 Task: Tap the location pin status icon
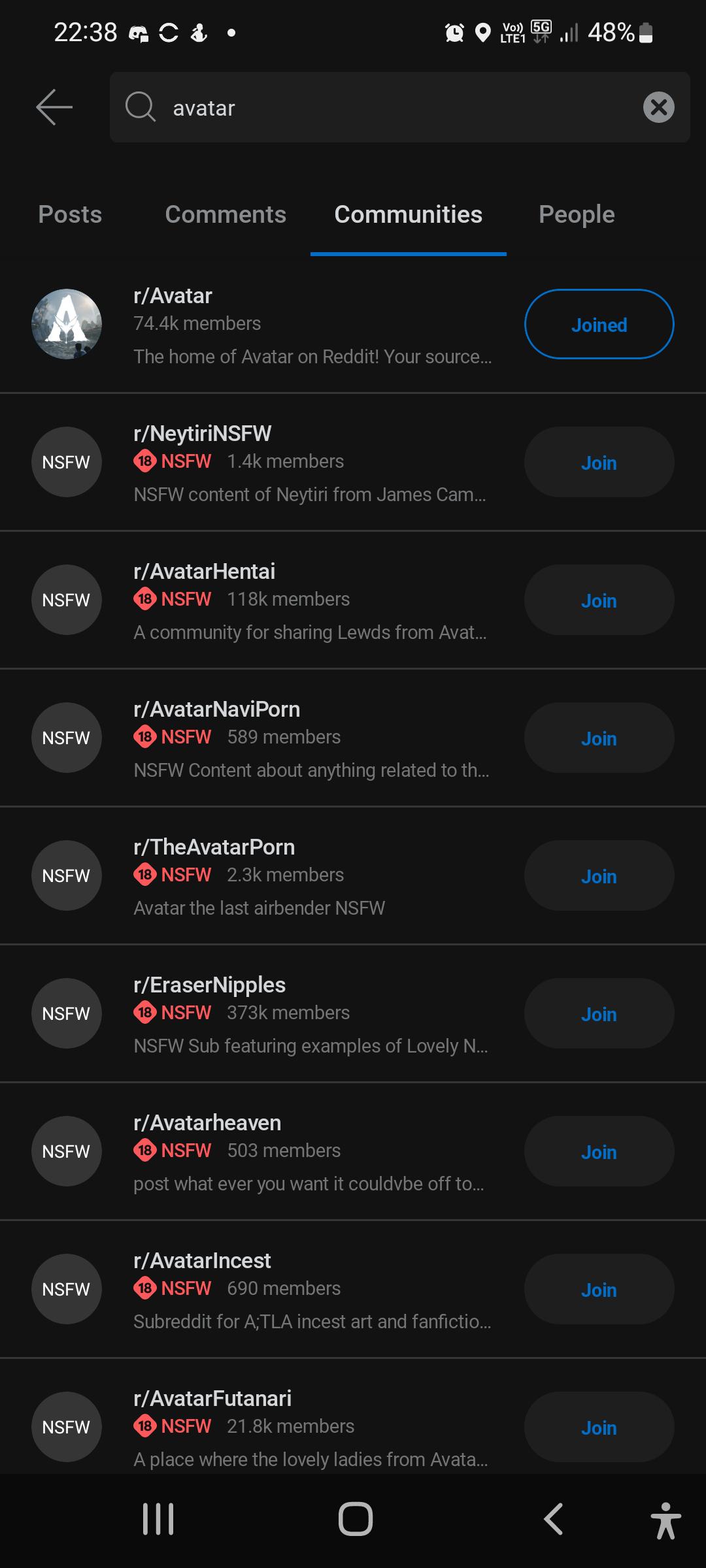tap(482, 32)
